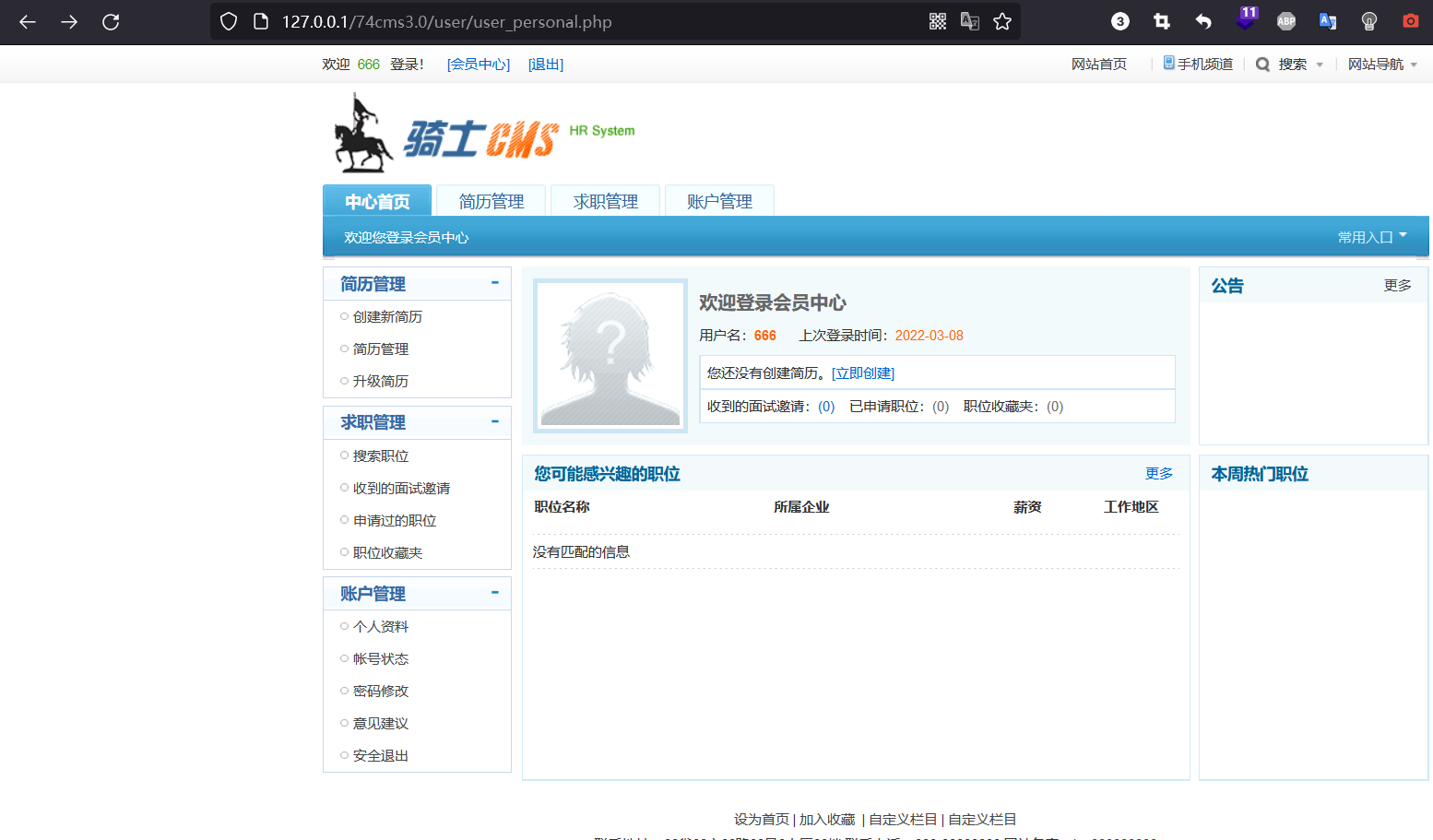The width and height of the screenshot is (1433, 840).
Task: Open the screenshot crop extension icon
Action: (x=1161, y=20)
